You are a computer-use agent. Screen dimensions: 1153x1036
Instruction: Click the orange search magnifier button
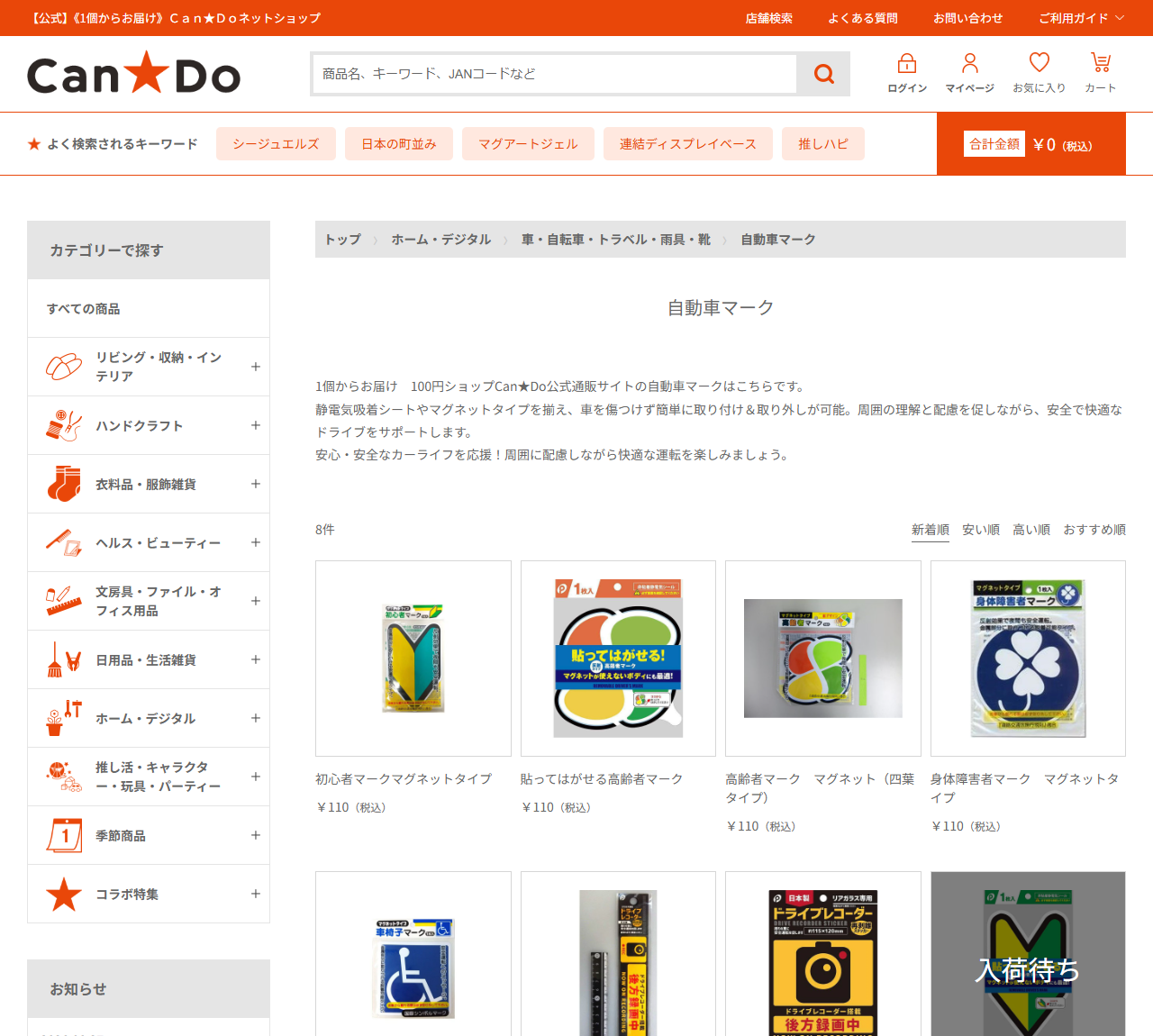(823, 74)
